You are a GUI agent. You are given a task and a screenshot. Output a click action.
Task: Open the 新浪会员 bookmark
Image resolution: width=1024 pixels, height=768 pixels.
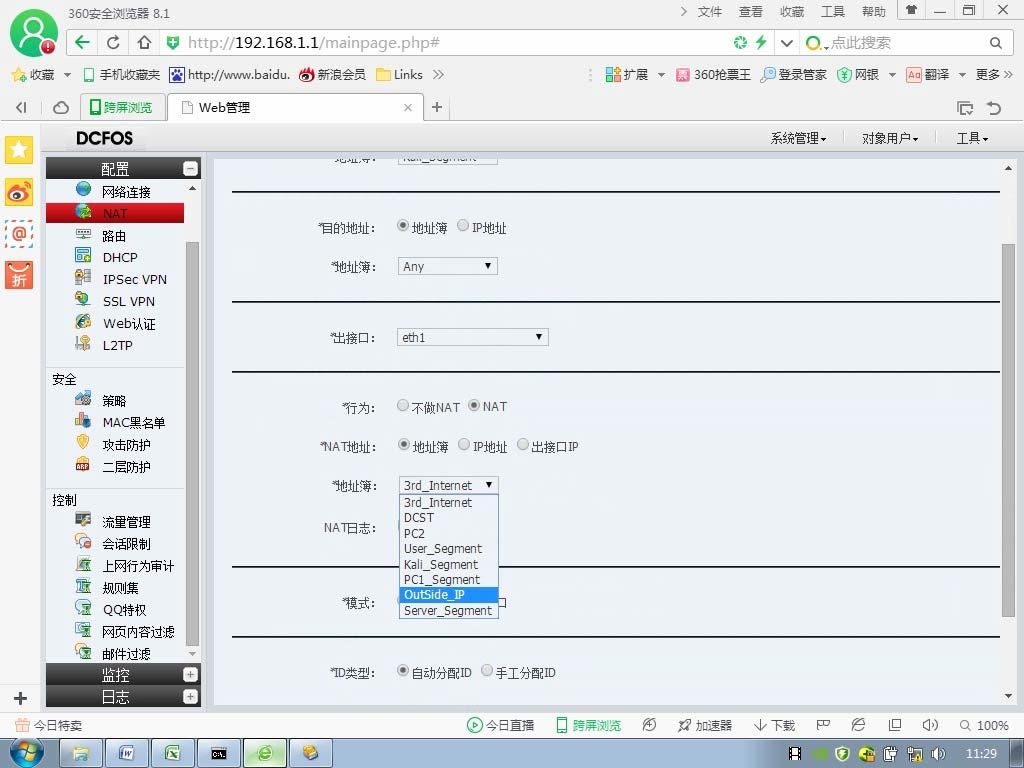click(332, 74)
